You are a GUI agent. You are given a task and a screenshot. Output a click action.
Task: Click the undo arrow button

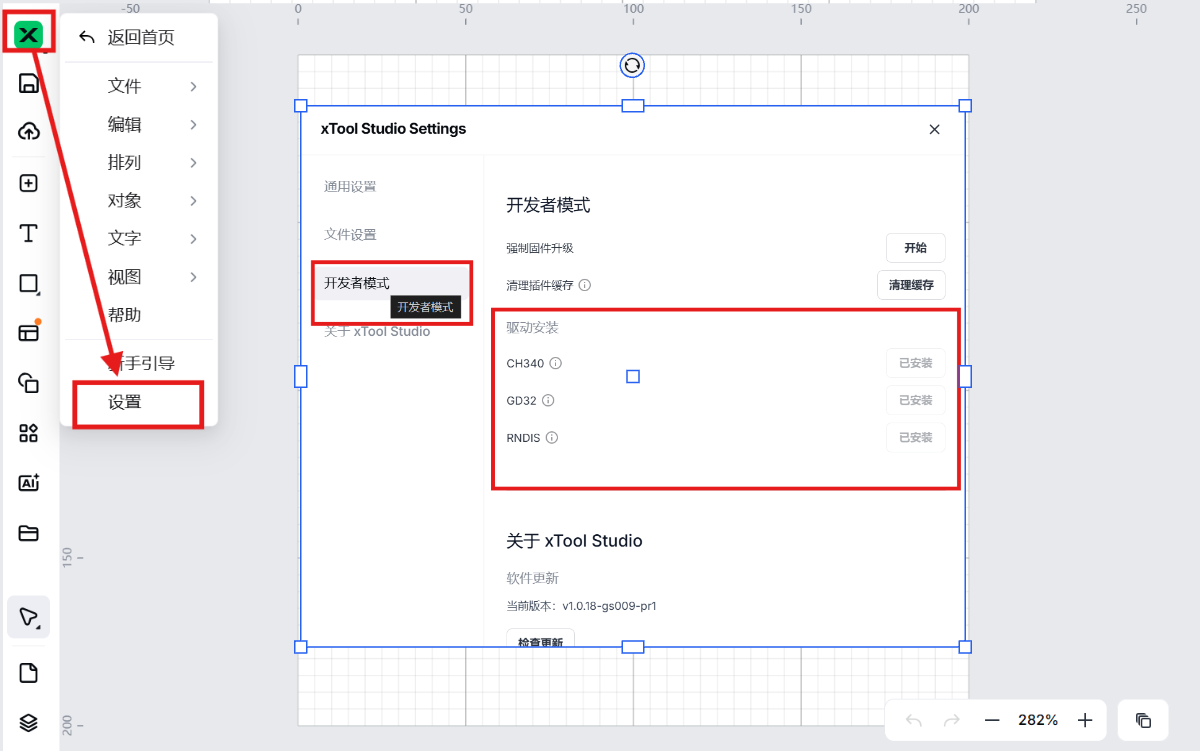tap(913, 720)
